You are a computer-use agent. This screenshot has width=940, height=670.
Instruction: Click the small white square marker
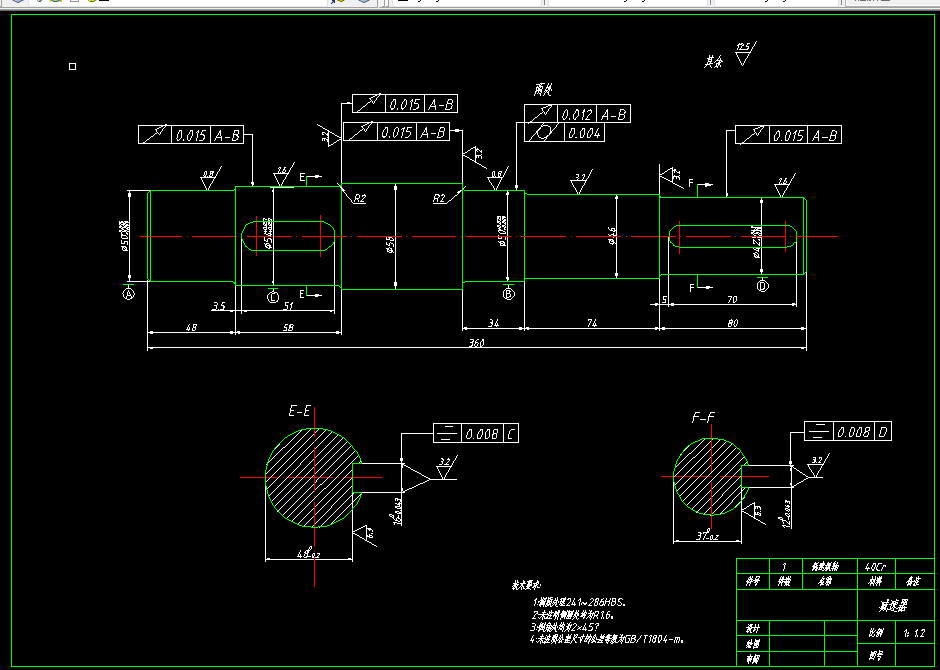(73, 67)
